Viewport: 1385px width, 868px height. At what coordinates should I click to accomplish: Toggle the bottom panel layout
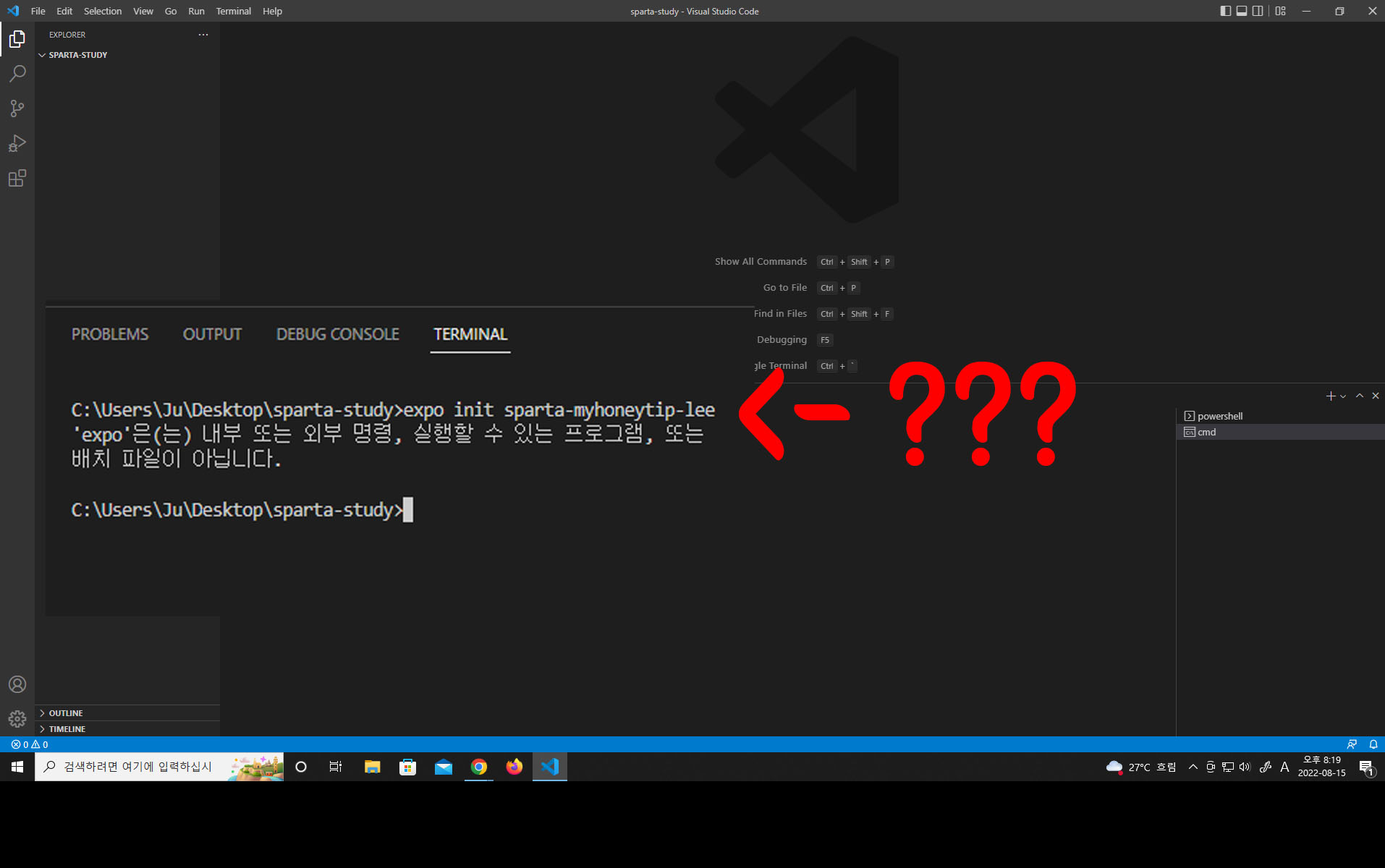click(x=1242, y=11)
